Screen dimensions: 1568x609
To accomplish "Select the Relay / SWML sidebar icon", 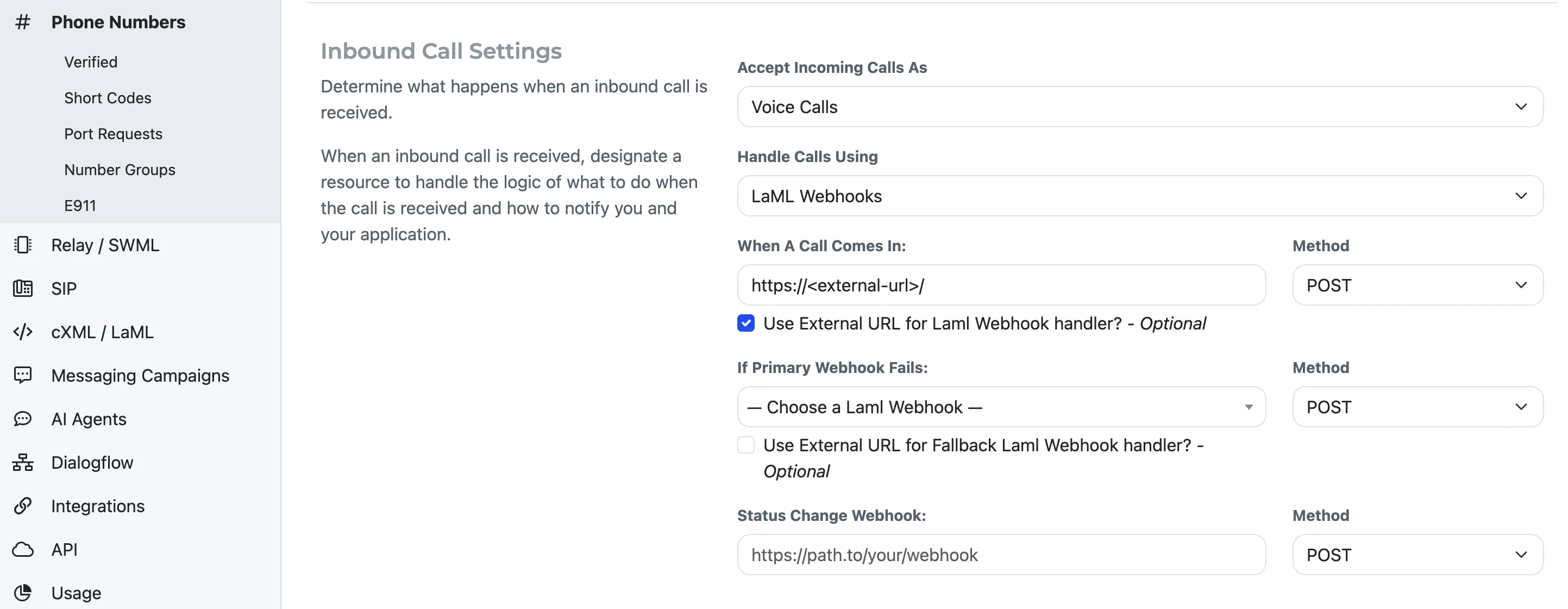I will (22, 245).
